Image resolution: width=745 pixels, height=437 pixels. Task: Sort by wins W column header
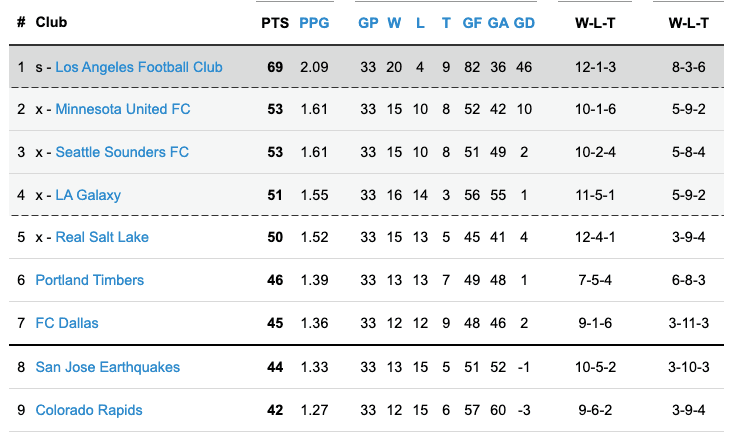click(394, 22)
